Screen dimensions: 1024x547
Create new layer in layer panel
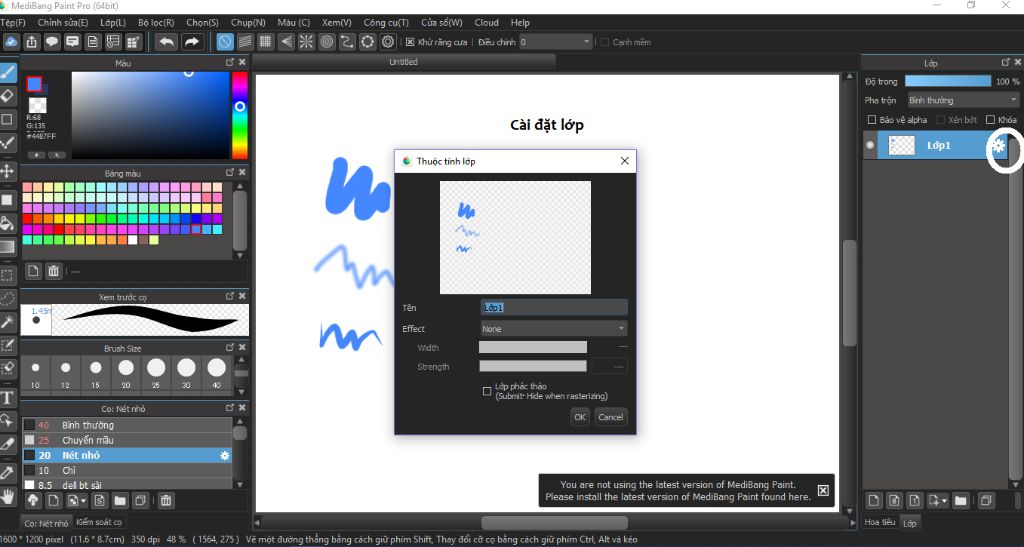click(x=874, y=501)
